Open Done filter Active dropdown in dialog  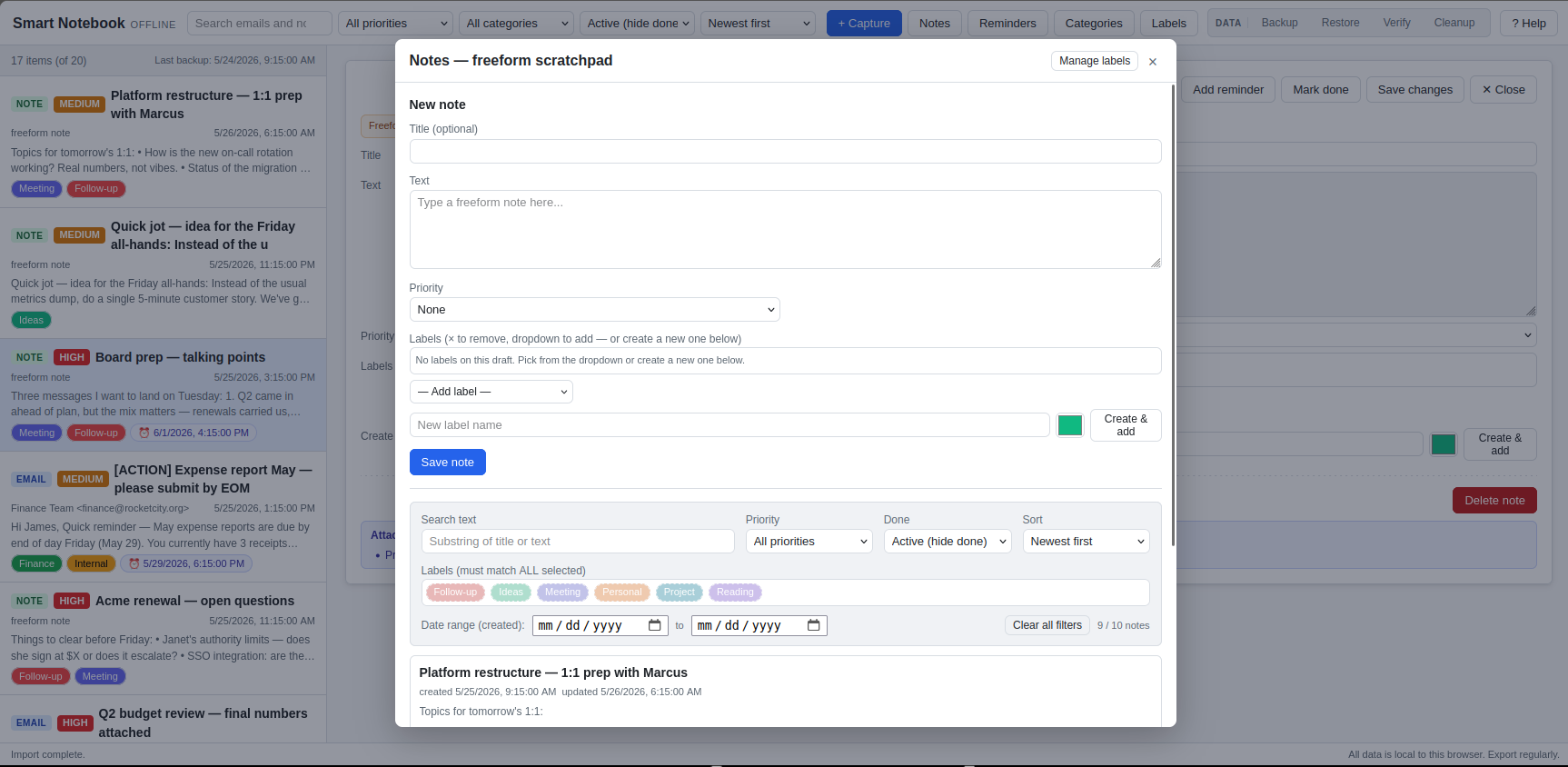click(x=948, y=542)
